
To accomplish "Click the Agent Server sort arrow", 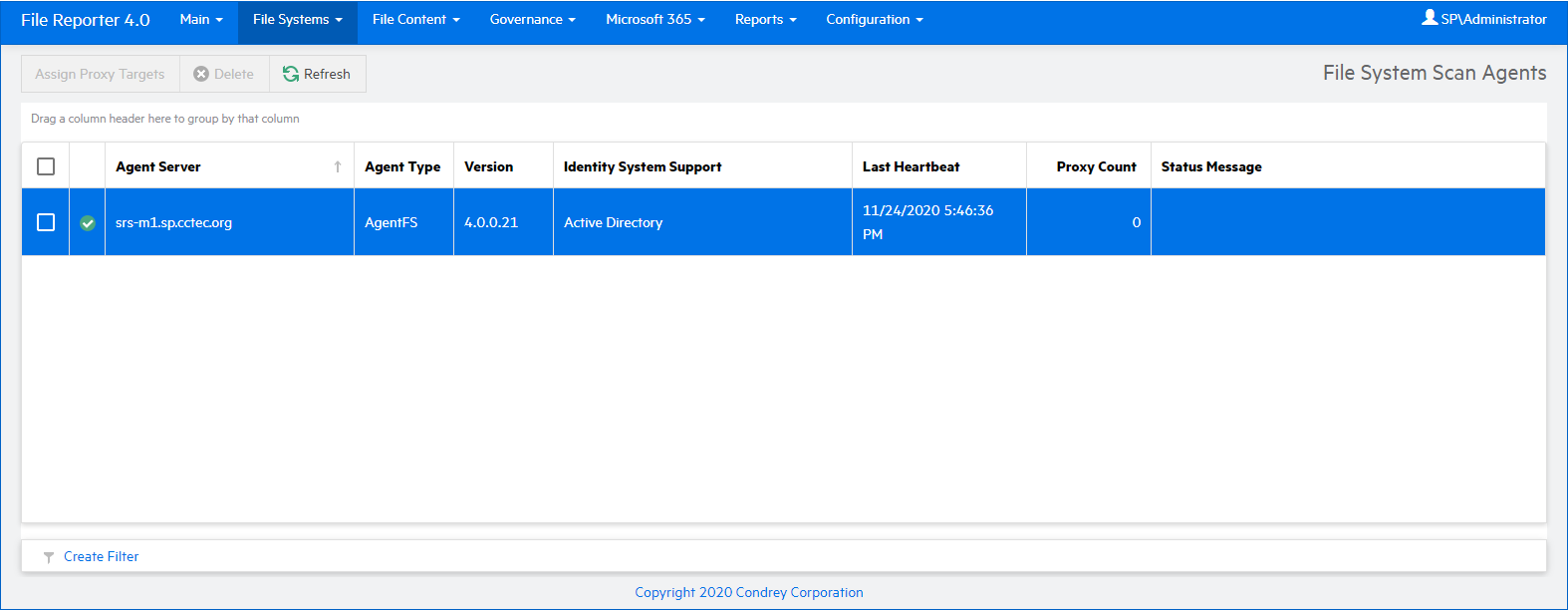I will click(x=338, y=166).
